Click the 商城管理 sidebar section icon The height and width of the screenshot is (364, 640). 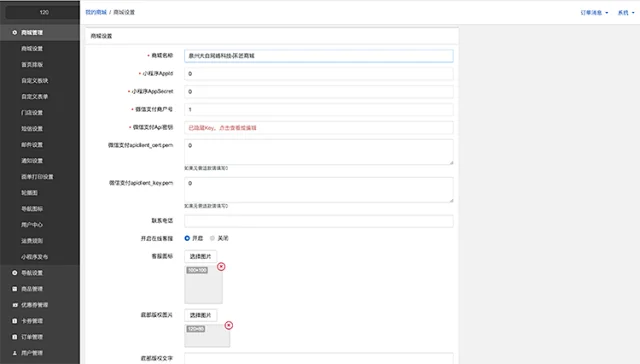point(15,32)
